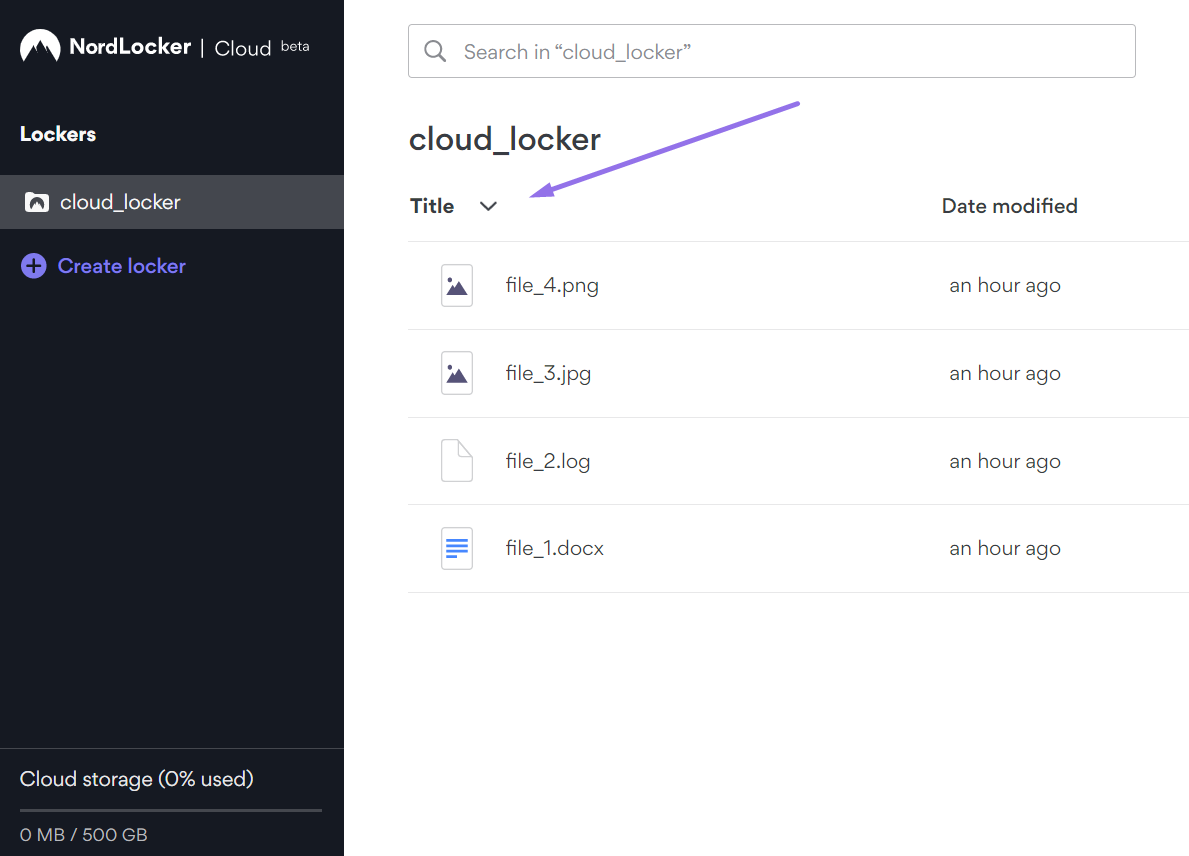
Task: Click the cloud_locker page heading
Action: click(x=505, y=140)
